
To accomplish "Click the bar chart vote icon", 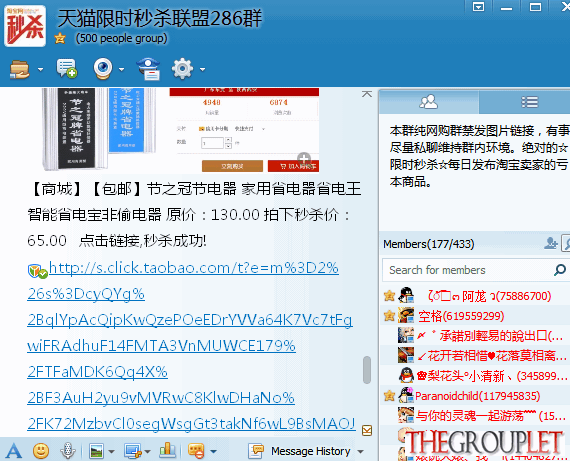I will point(168,450).
